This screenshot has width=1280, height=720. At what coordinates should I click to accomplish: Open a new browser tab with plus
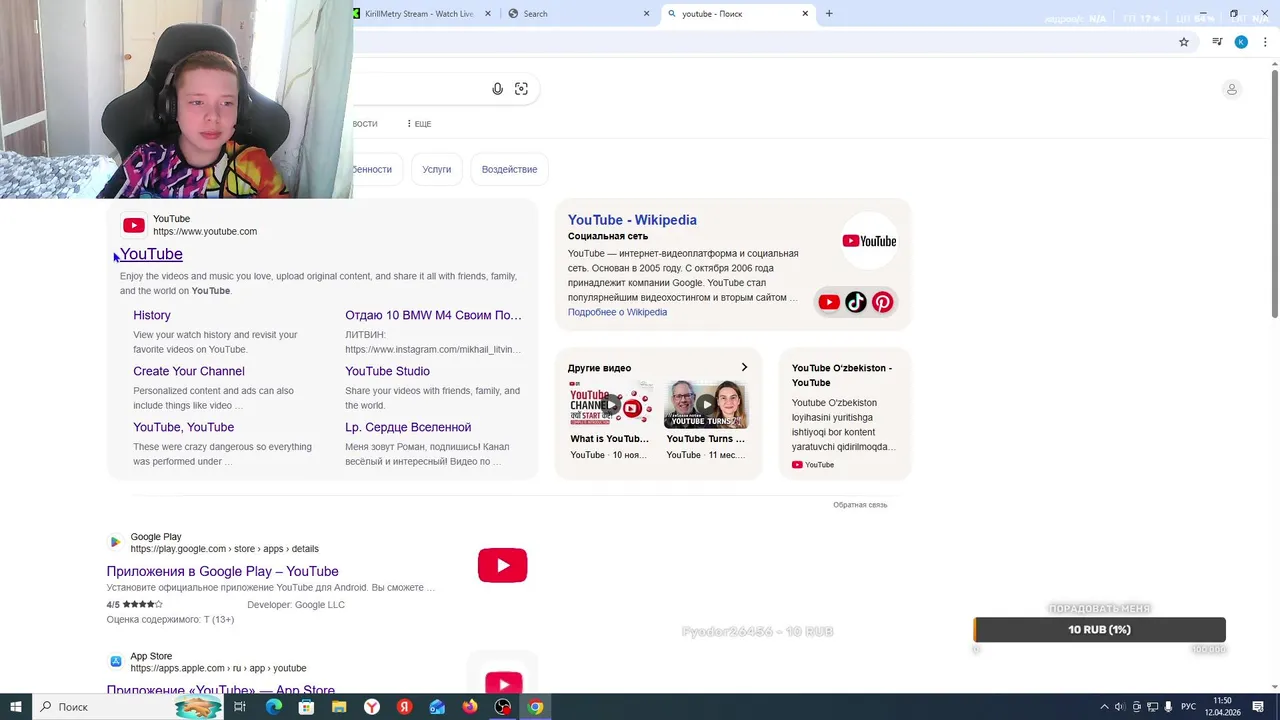coord(829,14)
